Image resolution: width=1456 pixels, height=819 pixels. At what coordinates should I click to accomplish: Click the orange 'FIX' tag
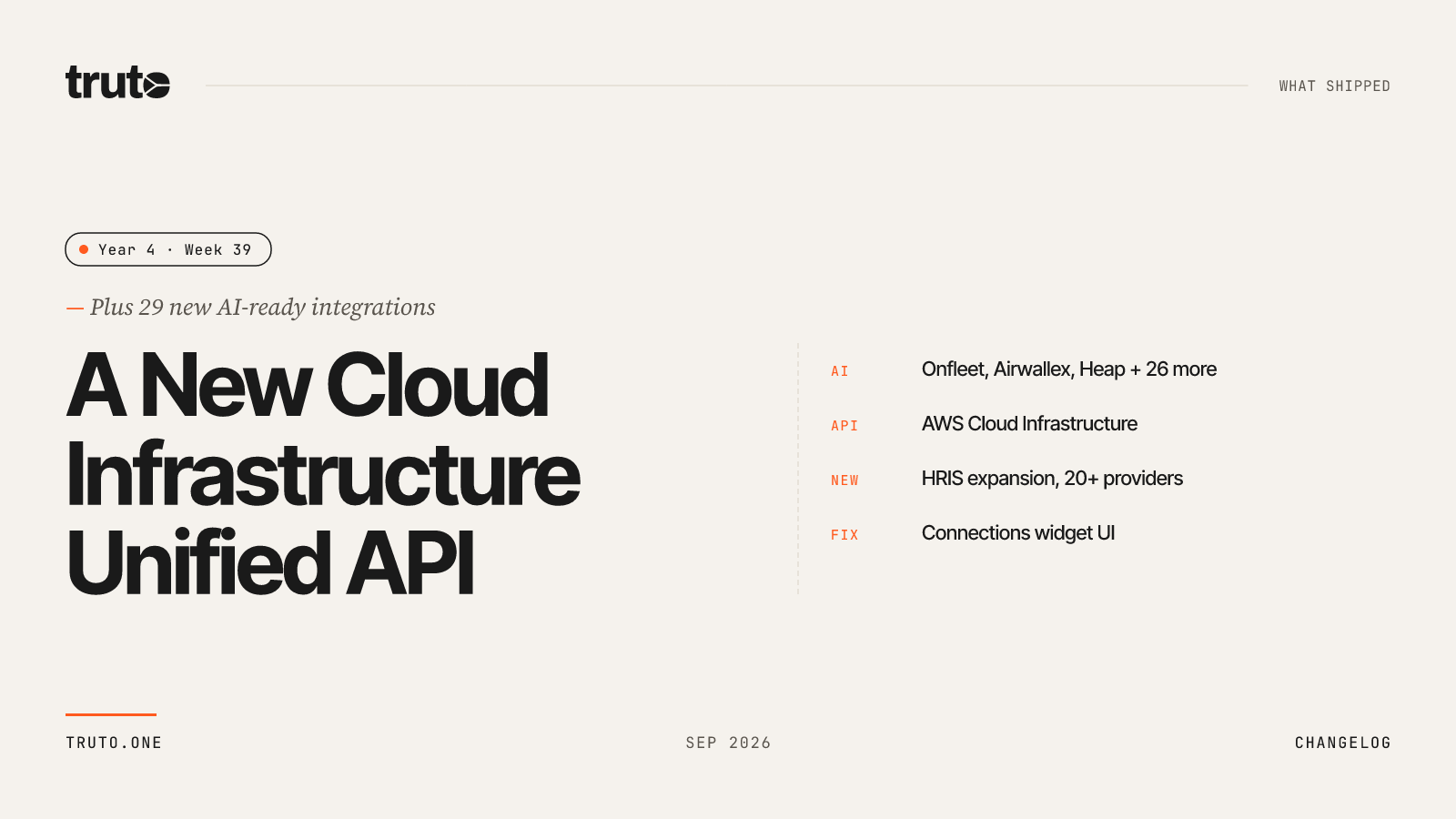pos(844,535)
